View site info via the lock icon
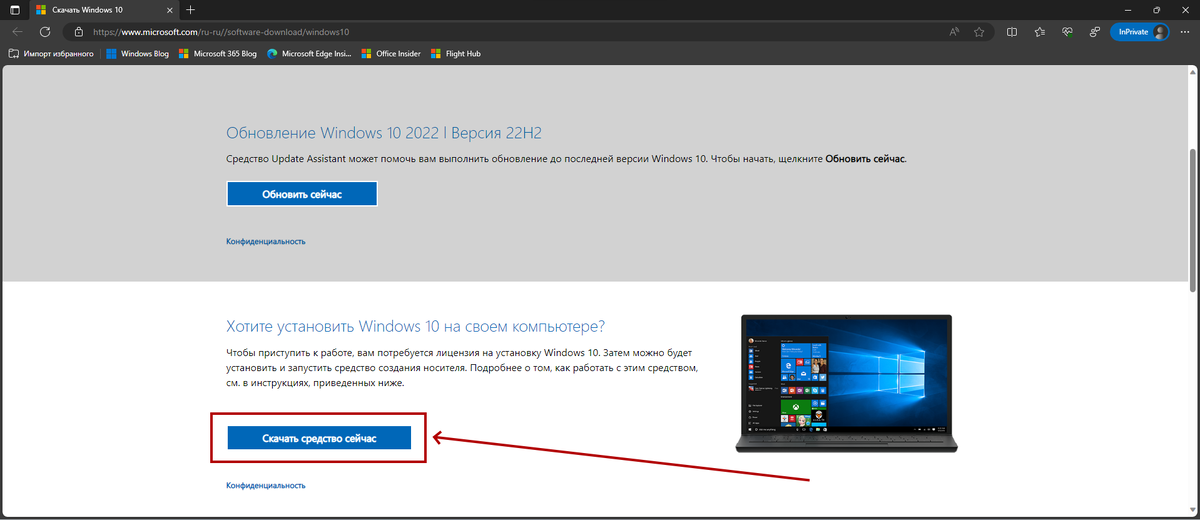Image resolution: width=1200 pixels, height=520 pixels. (80, 32)
